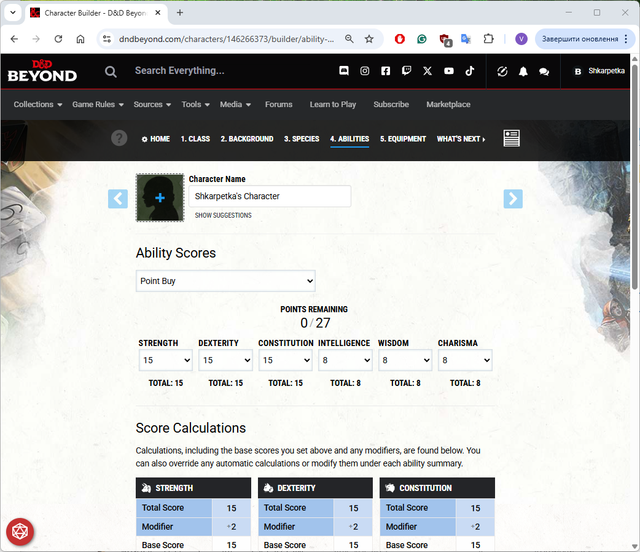Open the Game Rules menu
Screen dimensions: 640x552
click(x=97, y=104)
